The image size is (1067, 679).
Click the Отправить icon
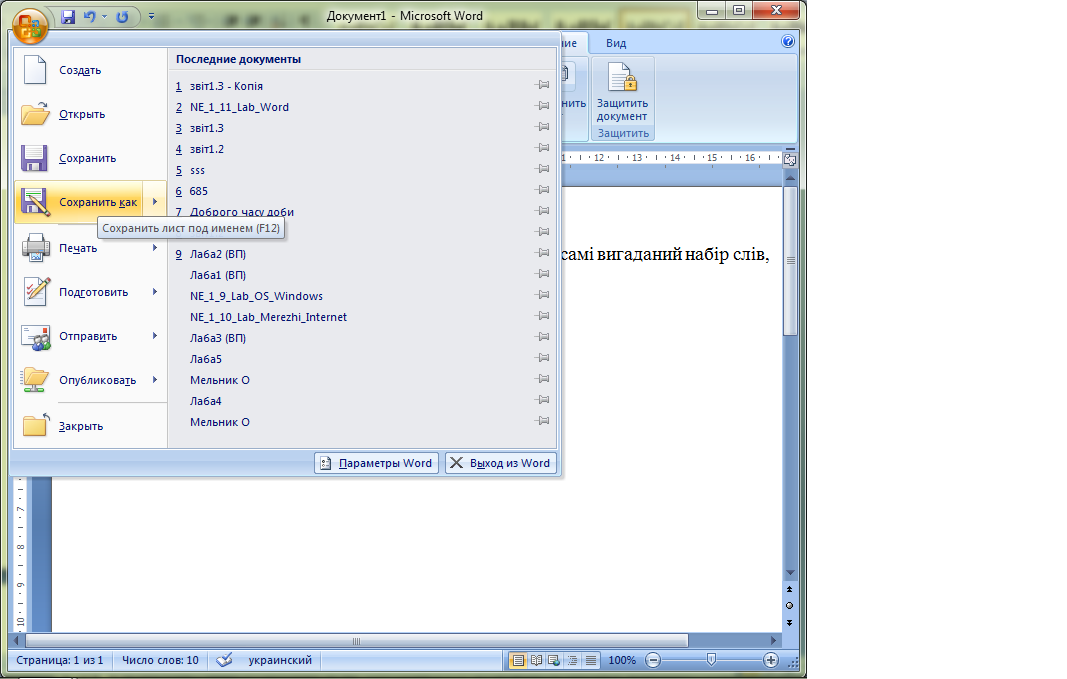tap(35, 336)
